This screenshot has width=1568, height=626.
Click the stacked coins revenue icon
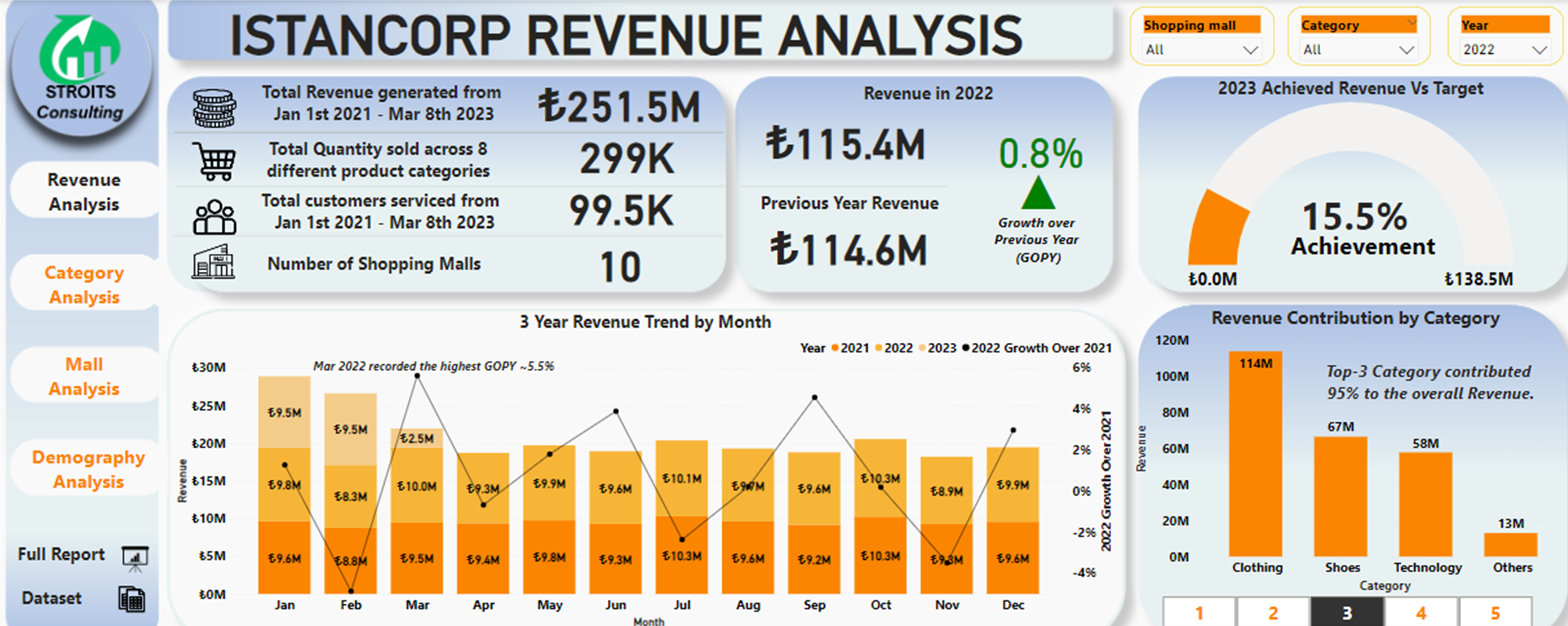click(214, 108)
